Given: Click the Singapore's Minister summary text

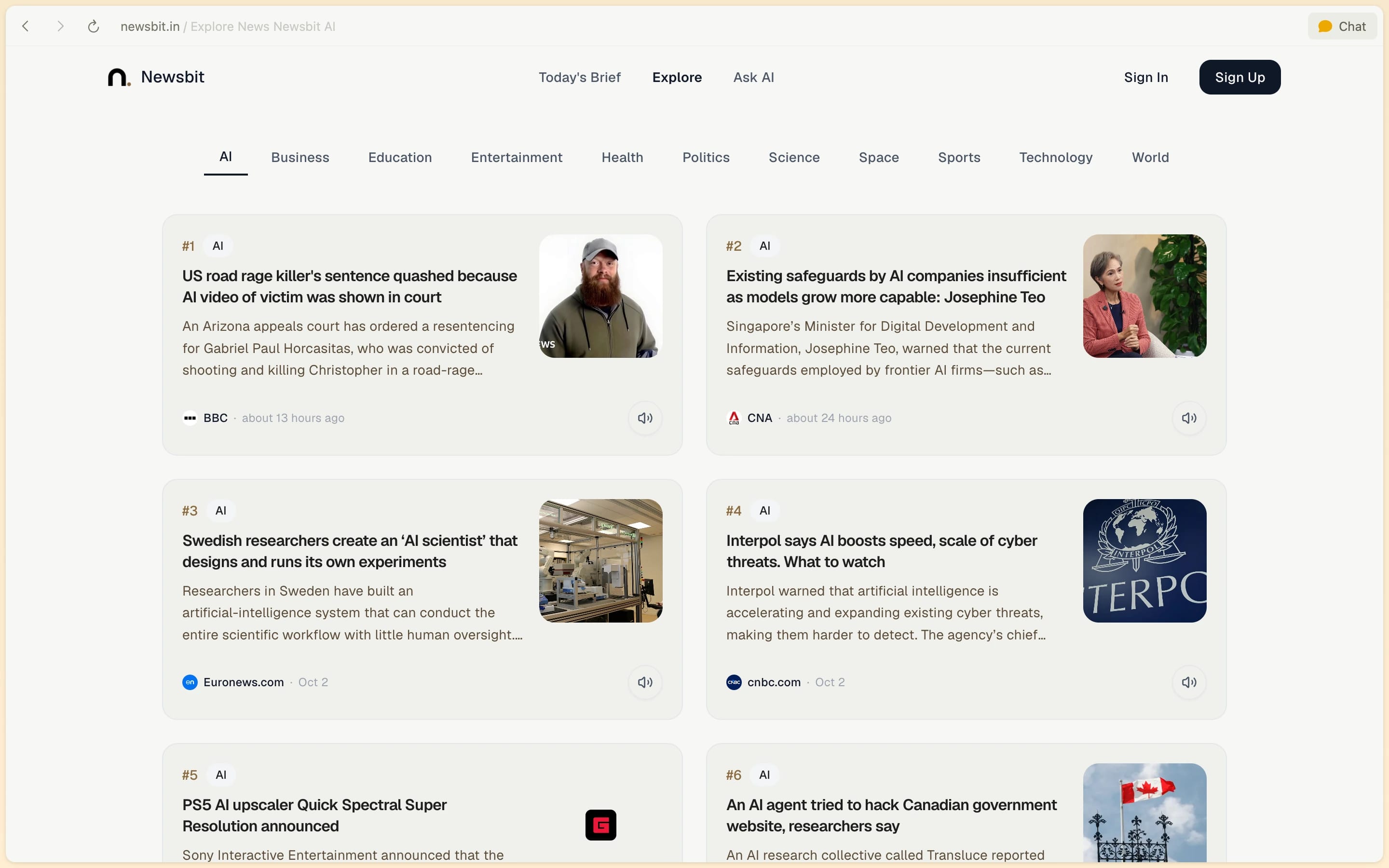Looking at the screenshot, I should click(x=888, y=348).
